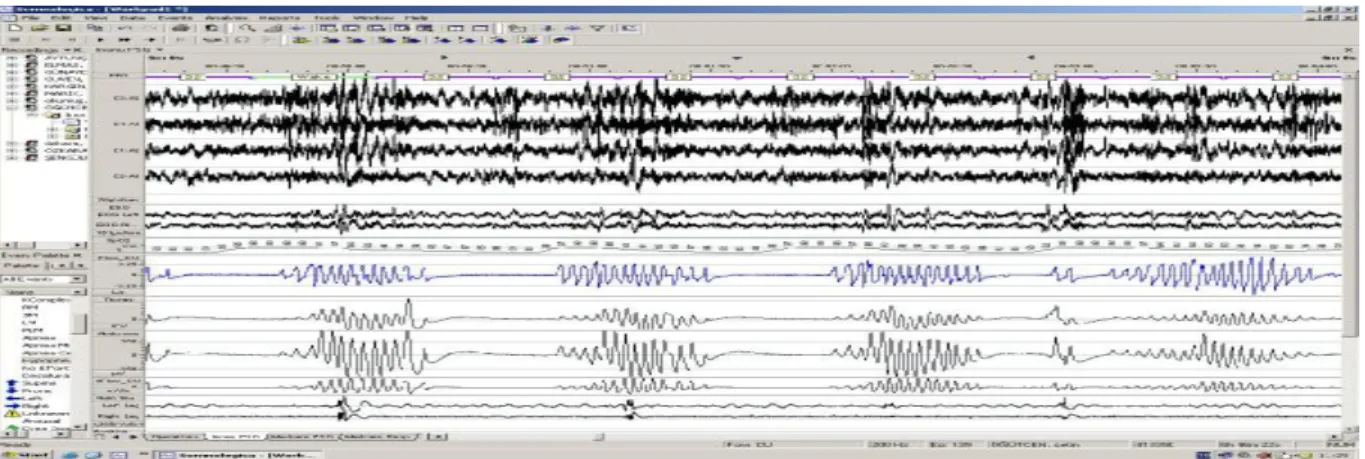Select Arousal in the event list
This screenshot has height=459, width=1365.
coord(40,421)
